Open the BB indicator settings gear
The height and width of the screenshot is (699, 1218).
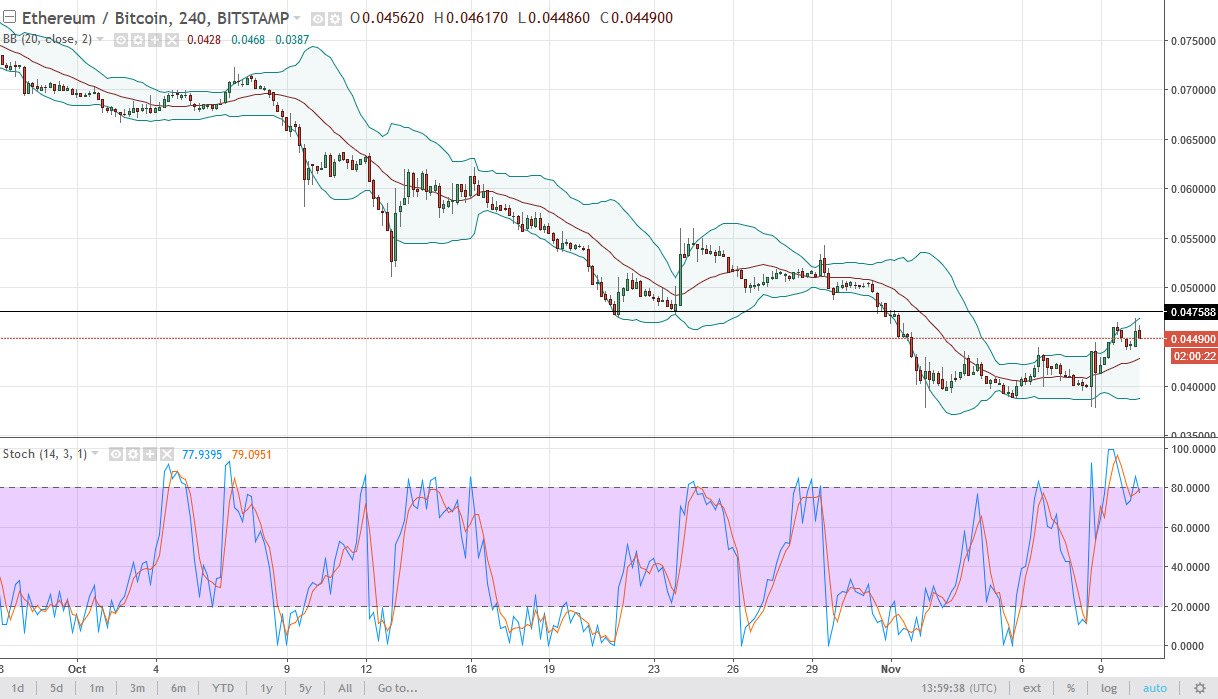(x=137, y=40)
